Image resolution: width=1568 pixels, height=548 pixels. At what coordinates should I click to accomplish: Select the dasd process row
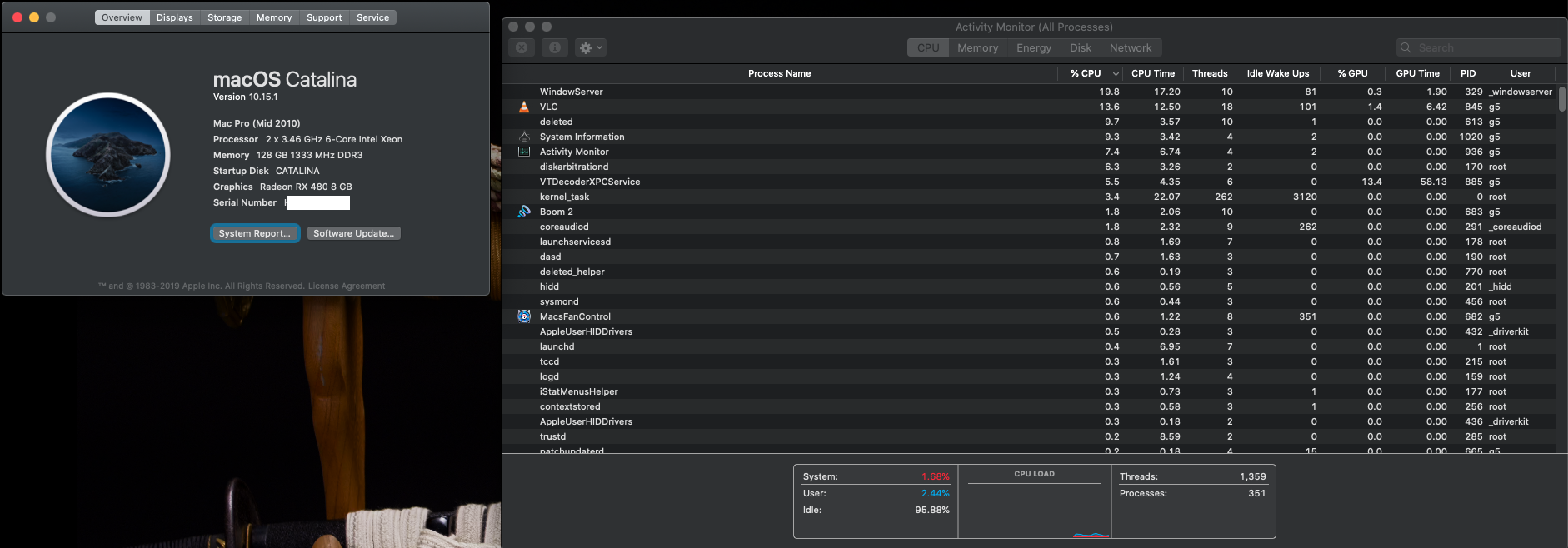(x=1028, y=257)
